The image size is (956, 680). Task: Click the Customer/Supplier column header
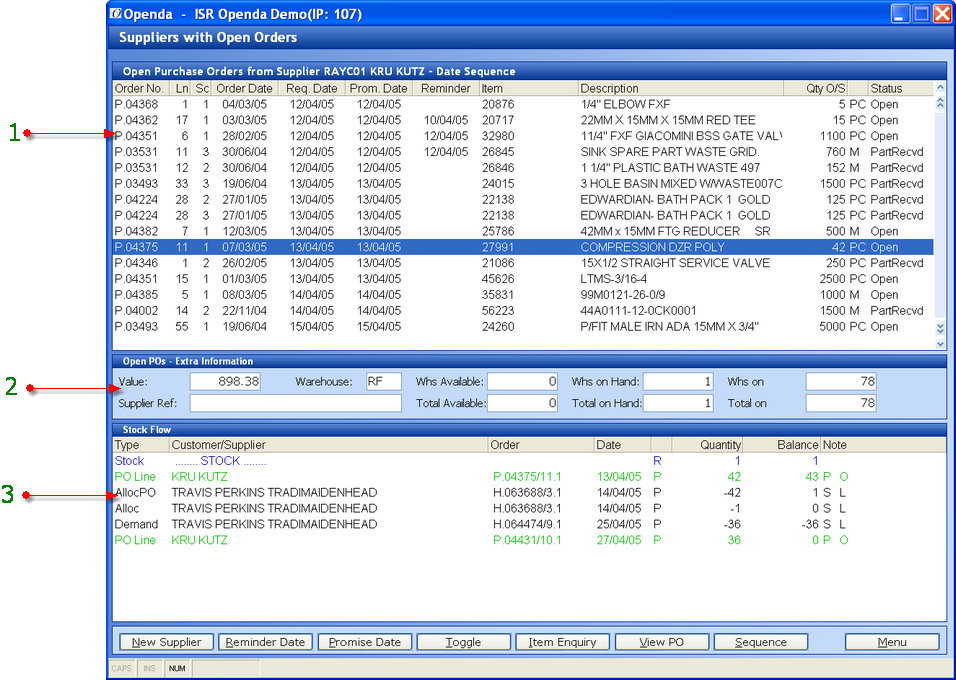329,445
